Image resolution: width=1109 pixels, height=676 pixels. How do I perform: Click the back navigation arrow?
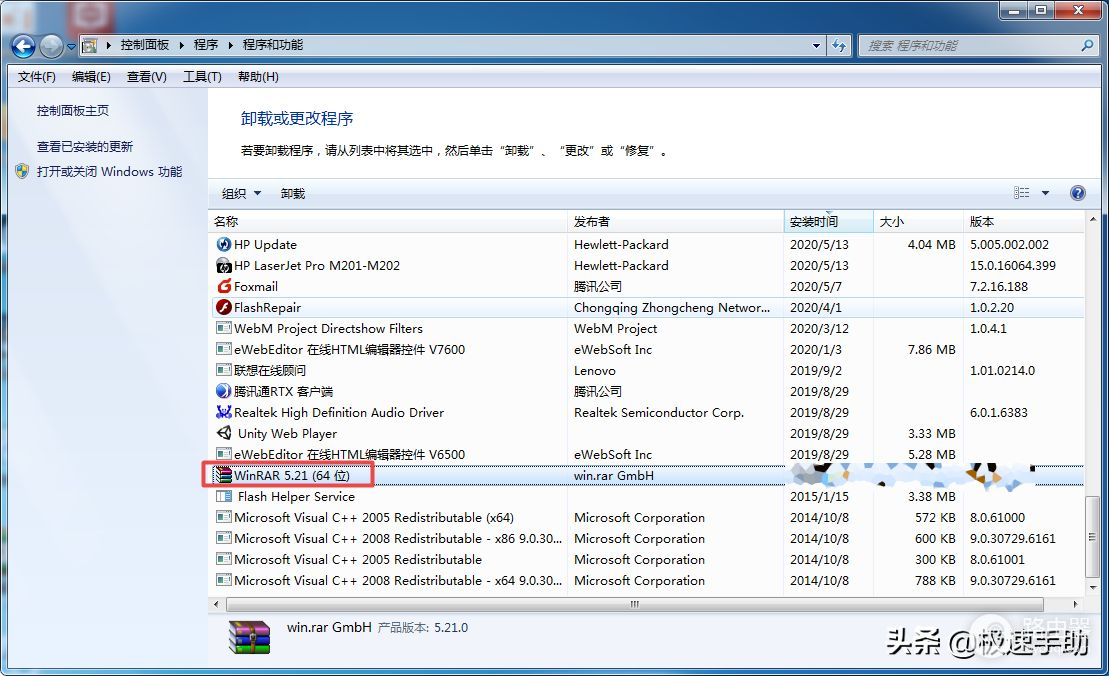point(23,45)
